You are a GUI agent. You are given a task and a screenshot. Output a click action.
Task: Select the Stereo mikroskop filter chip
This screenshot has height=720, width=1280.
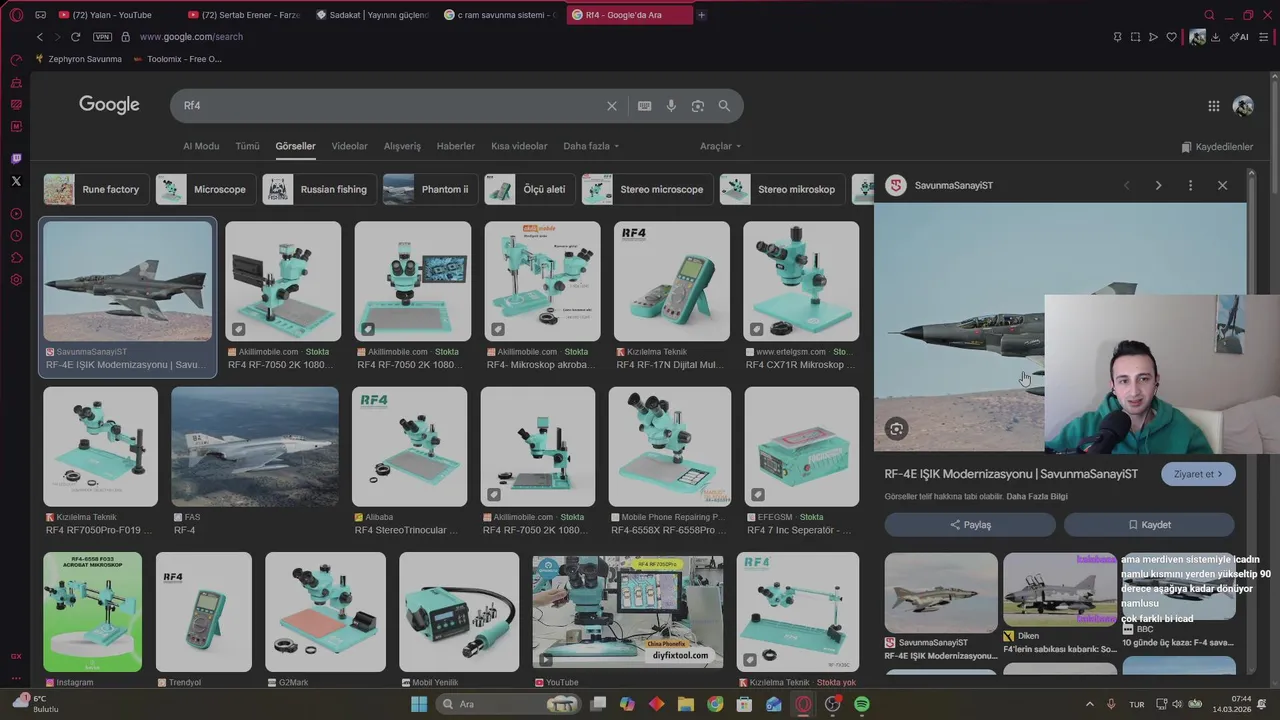[782, 189]
